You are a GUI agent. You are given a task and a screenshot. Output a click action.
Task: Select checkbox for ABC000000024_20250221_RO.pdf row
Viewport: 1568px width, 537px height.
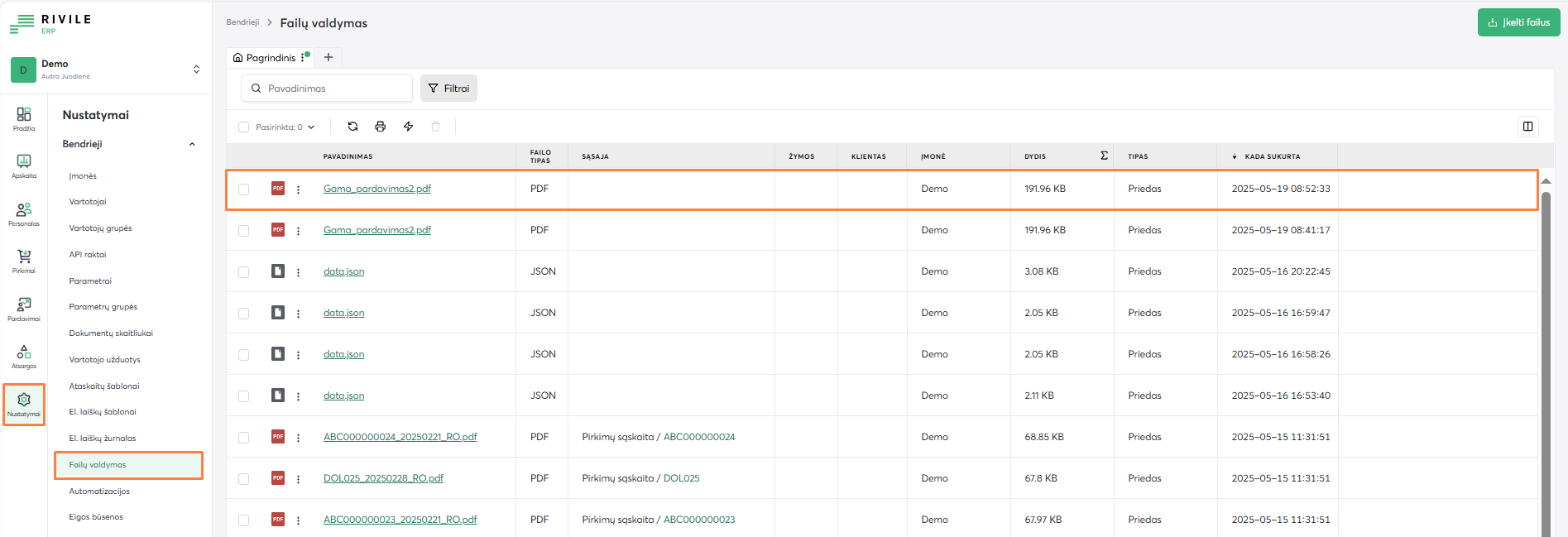[x=243, y=438]
